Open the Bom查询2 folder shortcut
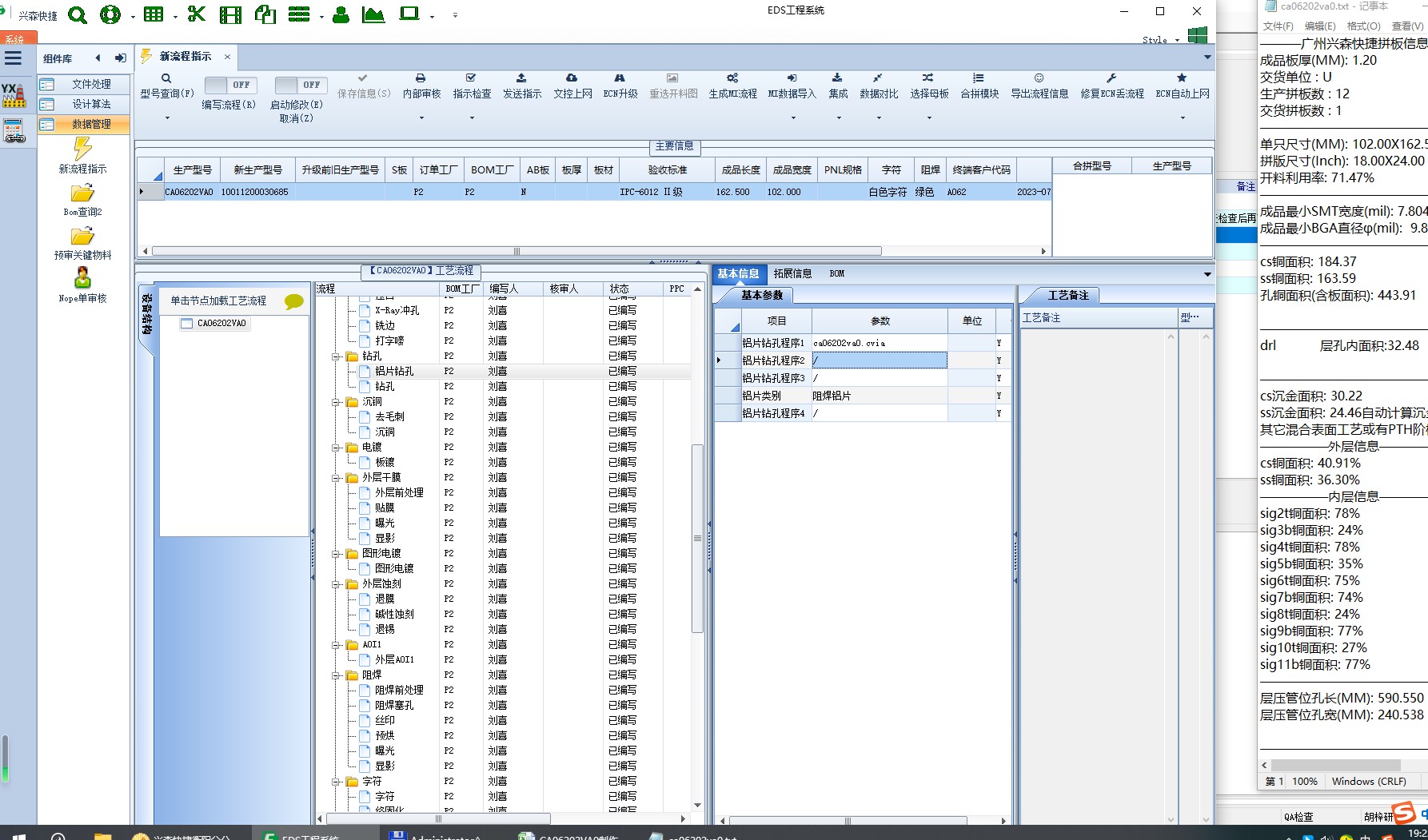Image resolution: width=1428 pixels, height=840 pixels. point(82,200)
